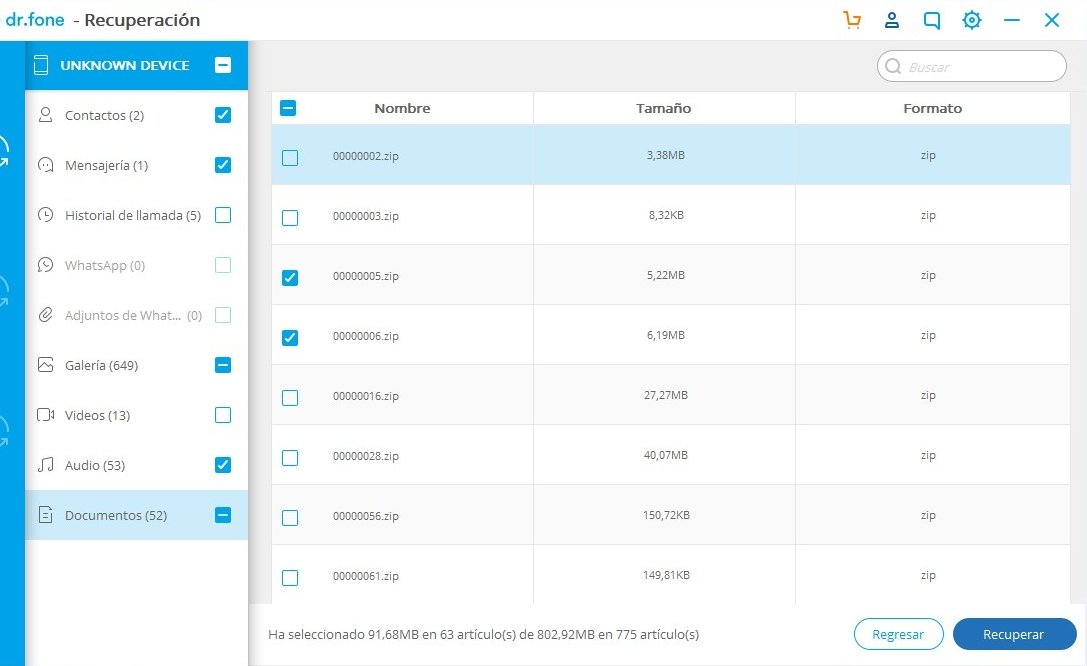Click the paperclip attachments icon
The image size is (1087, 666).
pyautogui.click(x=46, y=315)
